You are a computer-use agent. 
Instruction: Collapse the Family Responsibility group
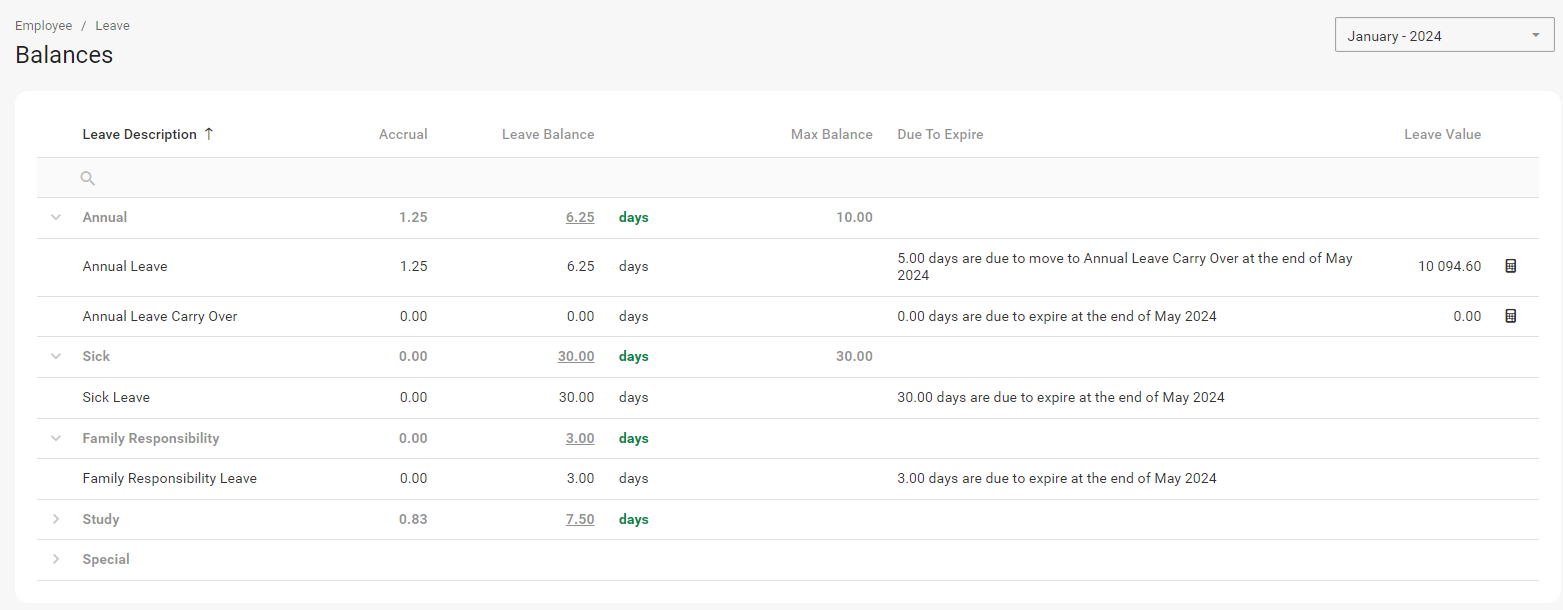coord(56,438)
